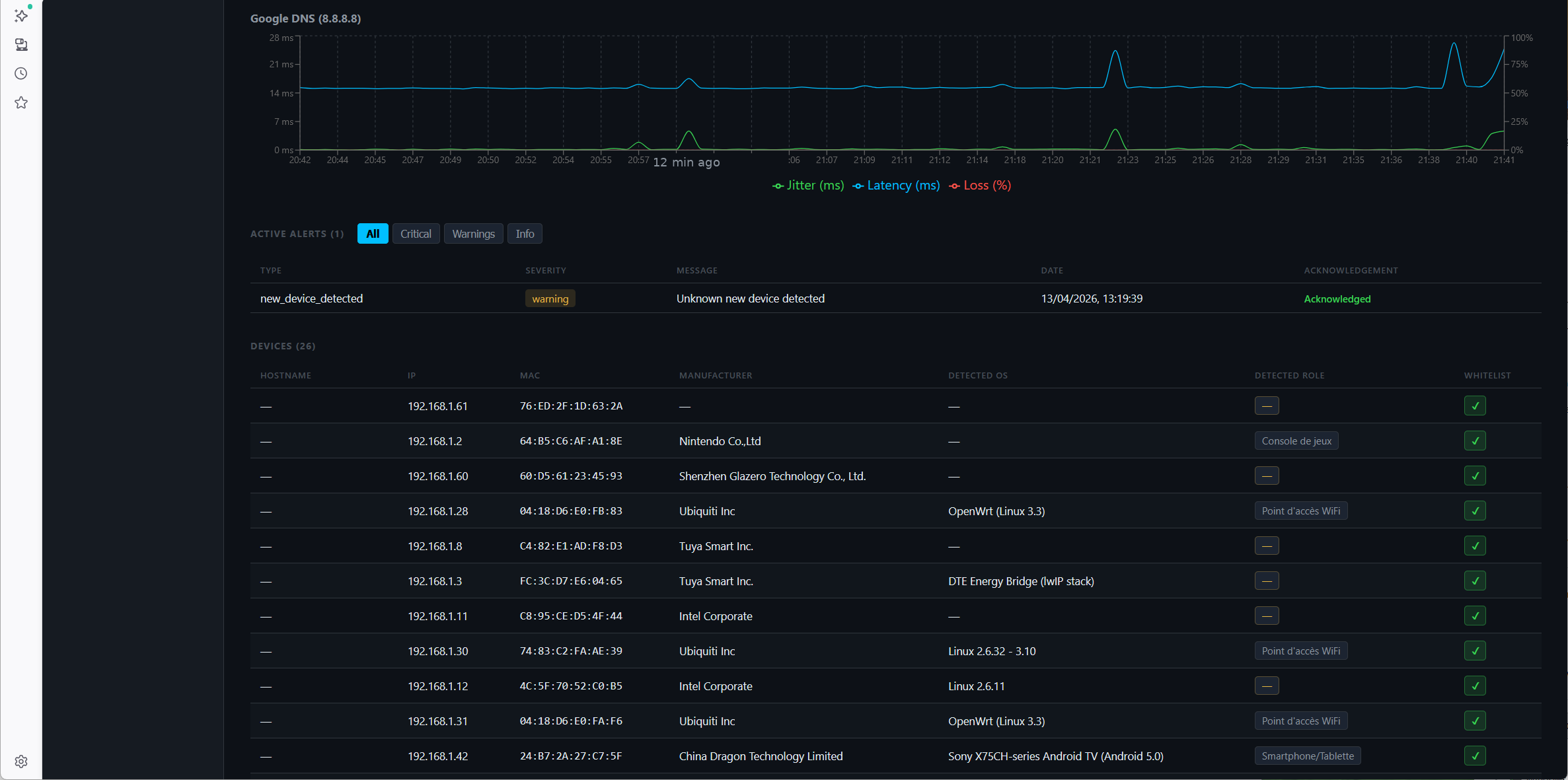Uncheck whitelist for device 192.168.1.61
This screenshot has width=1568, height=780.
(x=1475, y=406)
